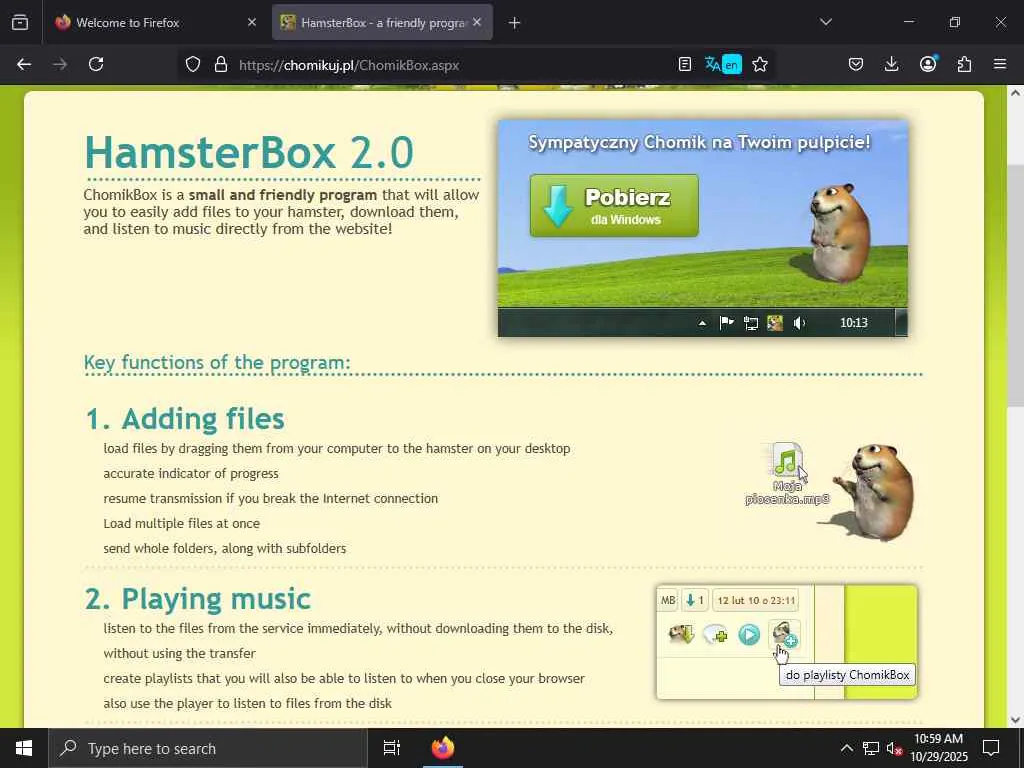Click the blue play button icon

click(749, 634)
